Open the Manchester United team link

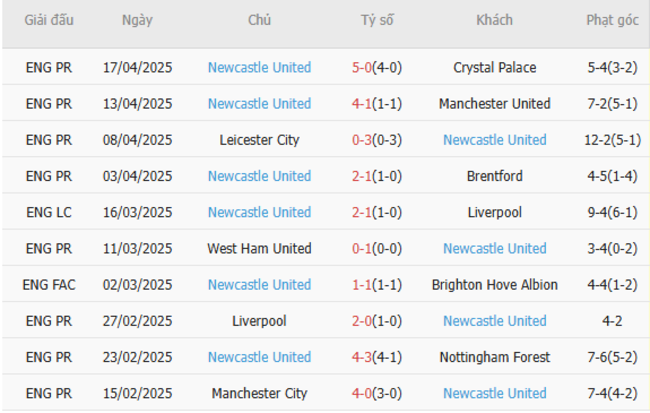pyautogui.click(x=494, y=104)
